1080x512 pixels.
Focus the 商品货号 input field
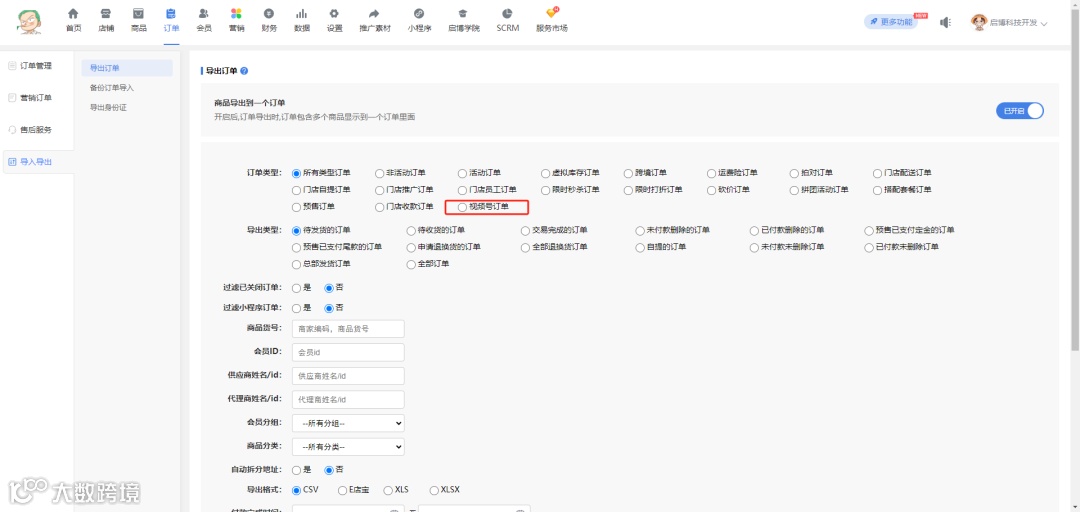348,329
